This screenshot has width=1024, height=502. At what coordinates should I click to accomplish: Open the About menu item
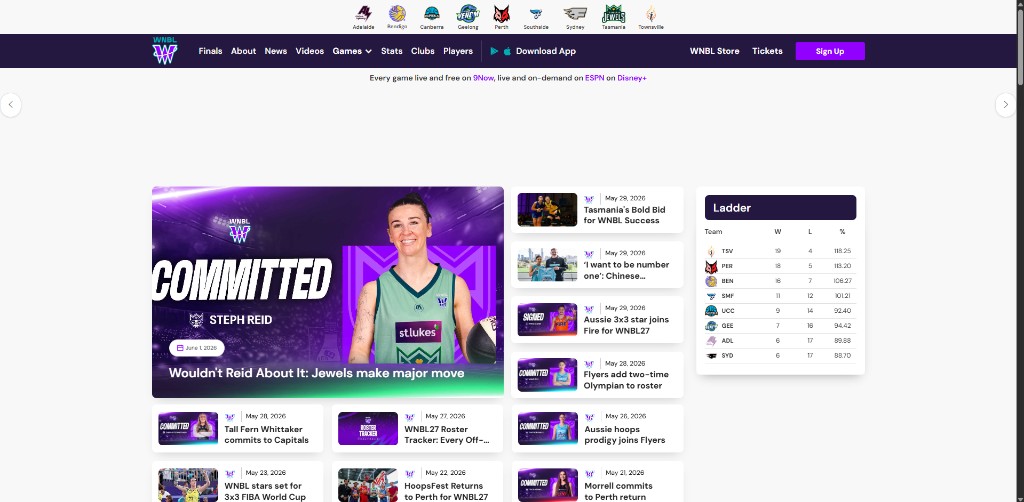(x=243, y=51)
